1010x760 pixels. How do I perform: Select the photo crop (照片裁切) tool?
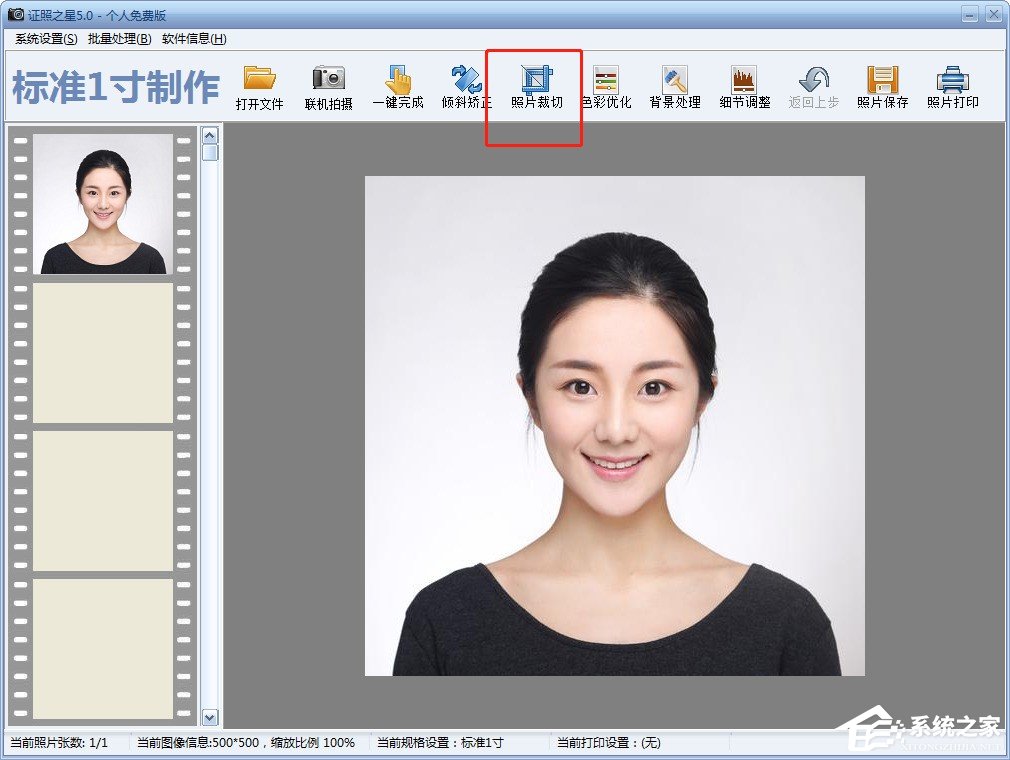point(537,80)
